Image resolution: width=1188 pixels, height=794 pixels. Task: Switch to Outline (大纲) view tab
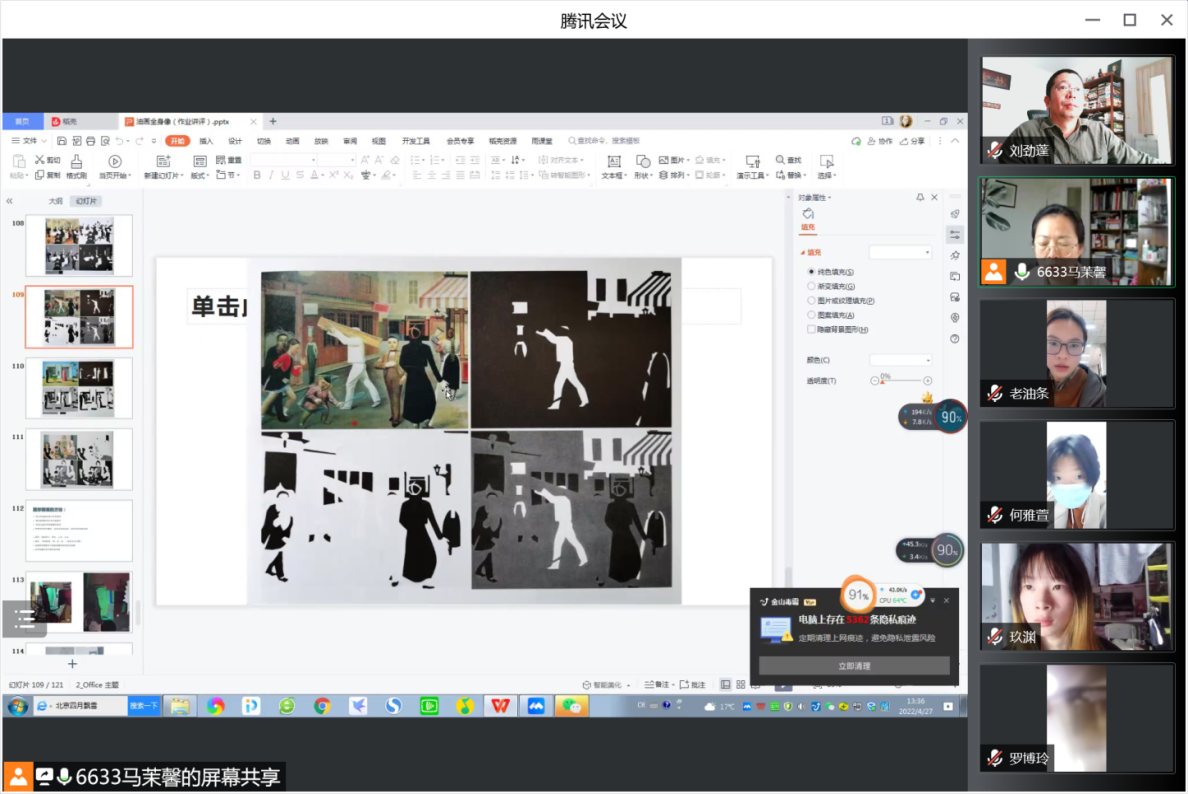coord(56,201)
